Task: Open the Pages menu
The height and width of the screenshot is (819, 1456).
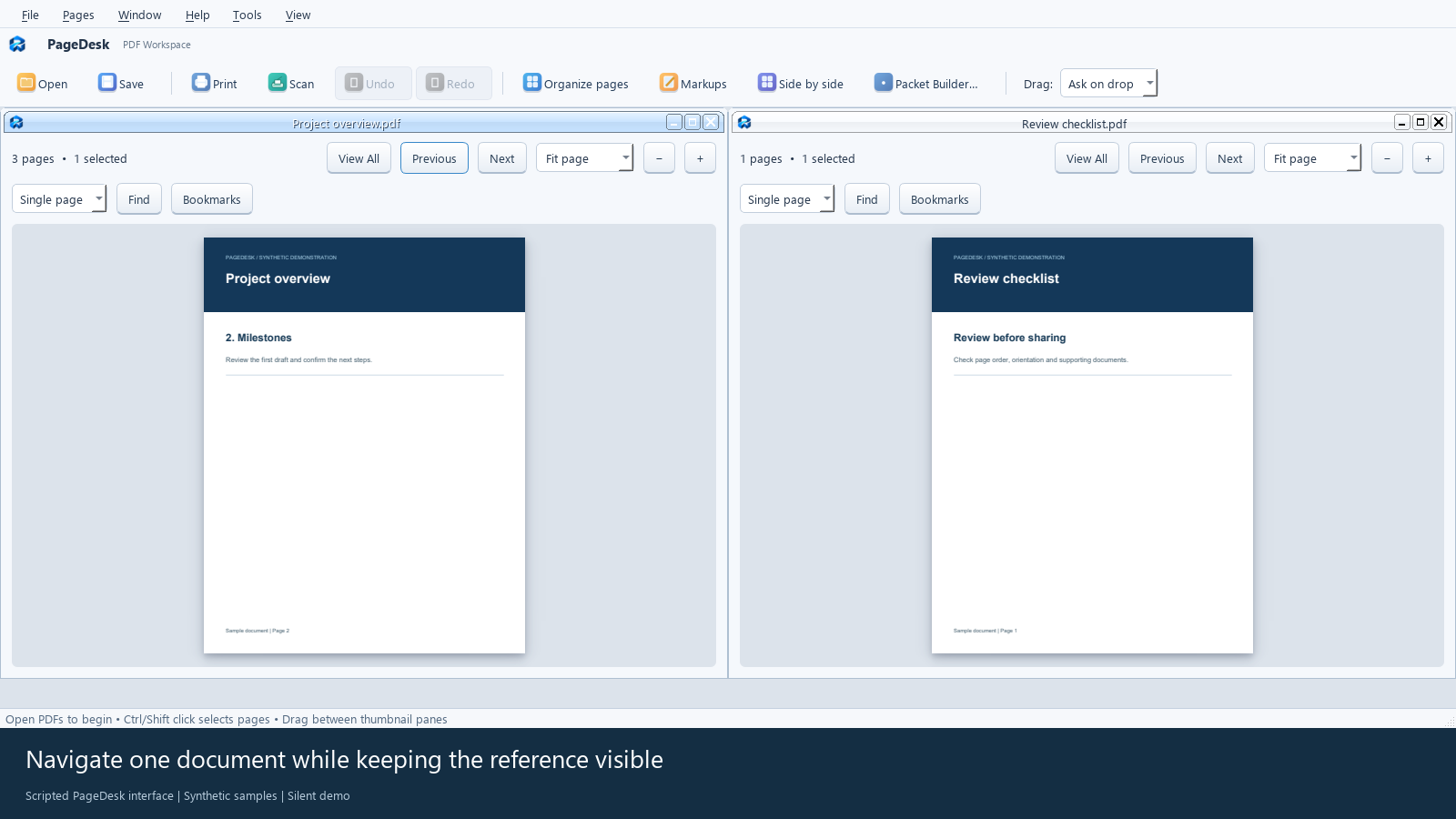Action: [x=78, y=15]
